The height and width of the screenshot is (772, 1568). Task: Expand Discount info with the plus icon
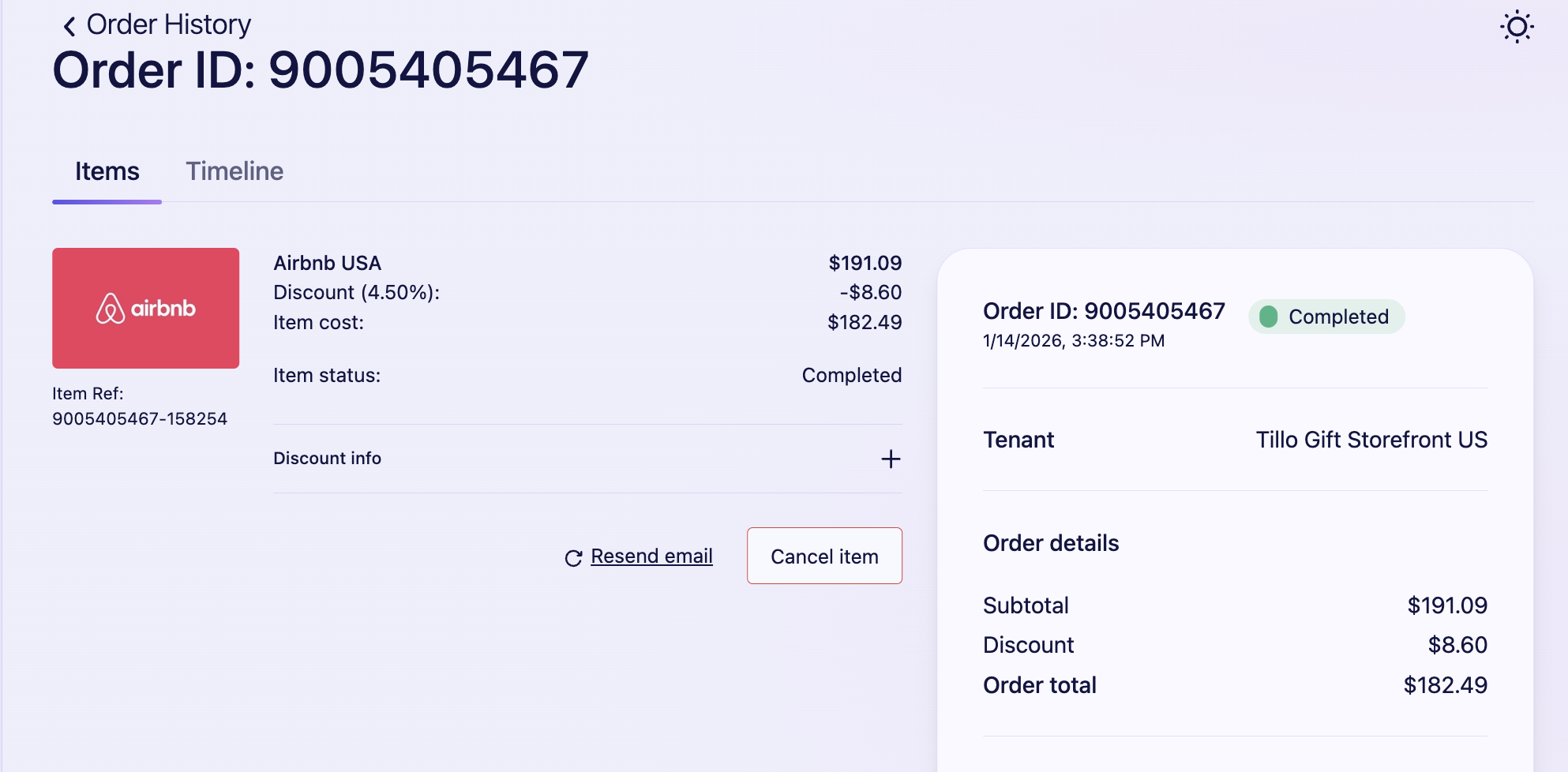(891, 459)
